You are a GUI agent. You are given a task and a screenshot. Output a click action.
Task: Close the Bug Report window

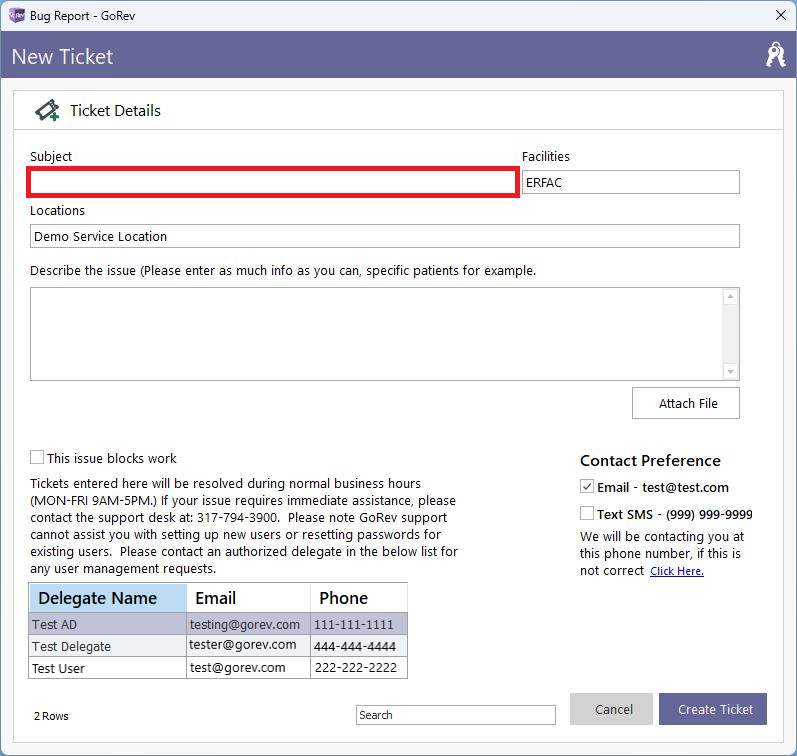pos(781,15)
